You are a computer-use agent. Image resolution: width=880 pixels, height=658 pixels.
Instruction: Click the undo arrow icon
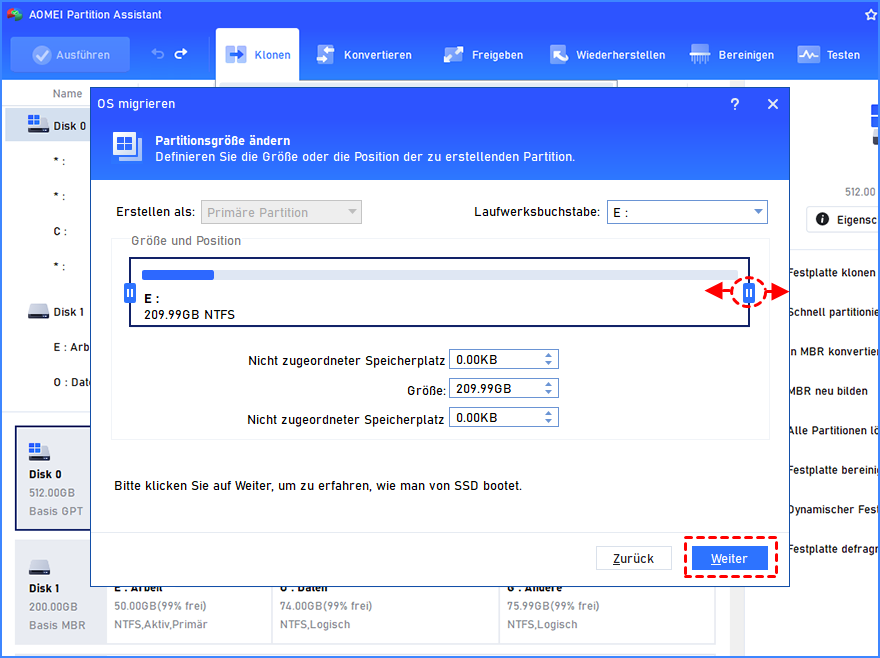157,54
